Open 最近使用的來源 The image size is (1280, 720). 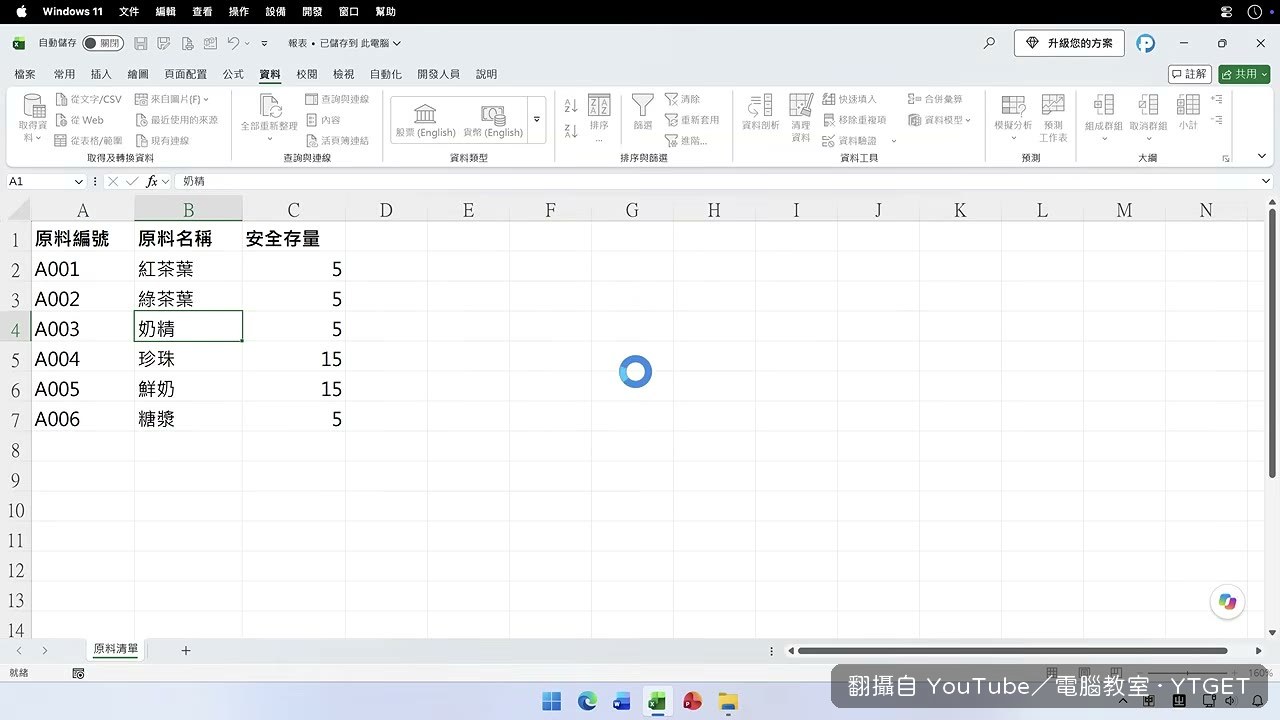pyautogui.click(x=176, y=120)
